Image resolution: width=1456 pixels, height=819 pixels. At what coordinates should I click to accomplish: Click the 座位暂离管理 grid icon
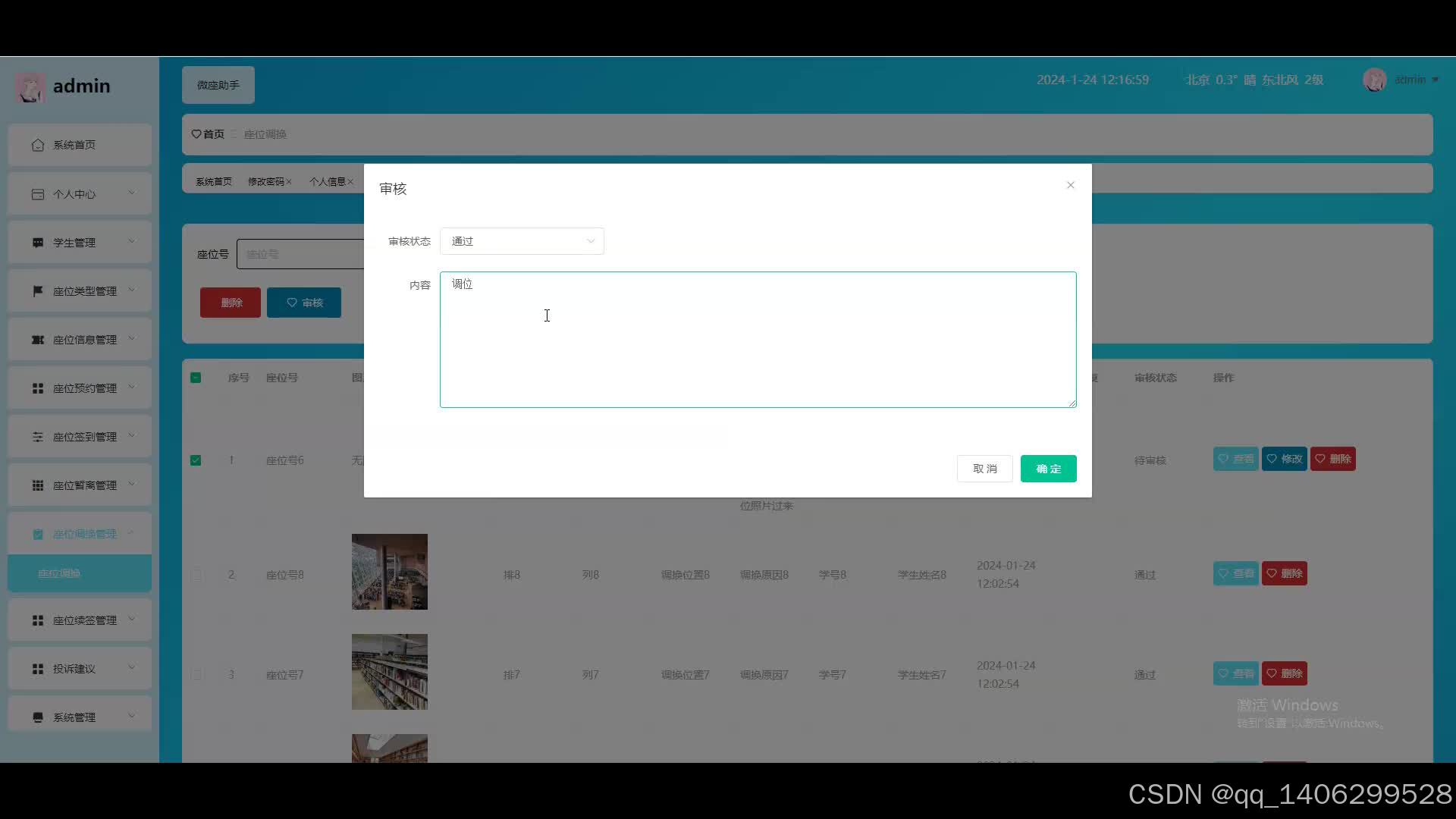click(38, 485)
